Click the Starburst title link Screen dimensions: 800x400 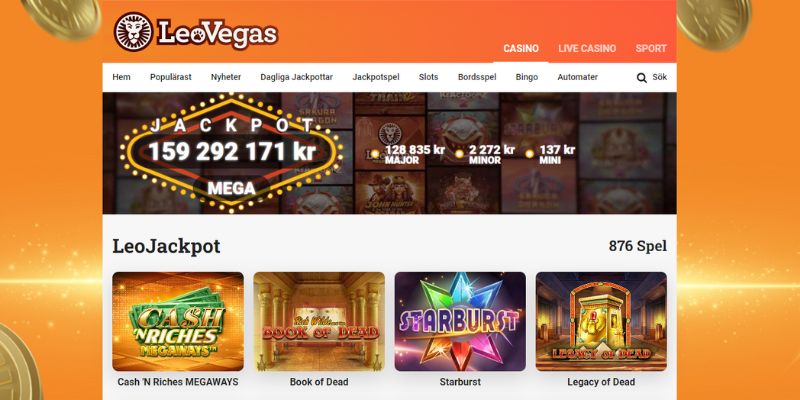pyautogui.click(x=460, y=382)
